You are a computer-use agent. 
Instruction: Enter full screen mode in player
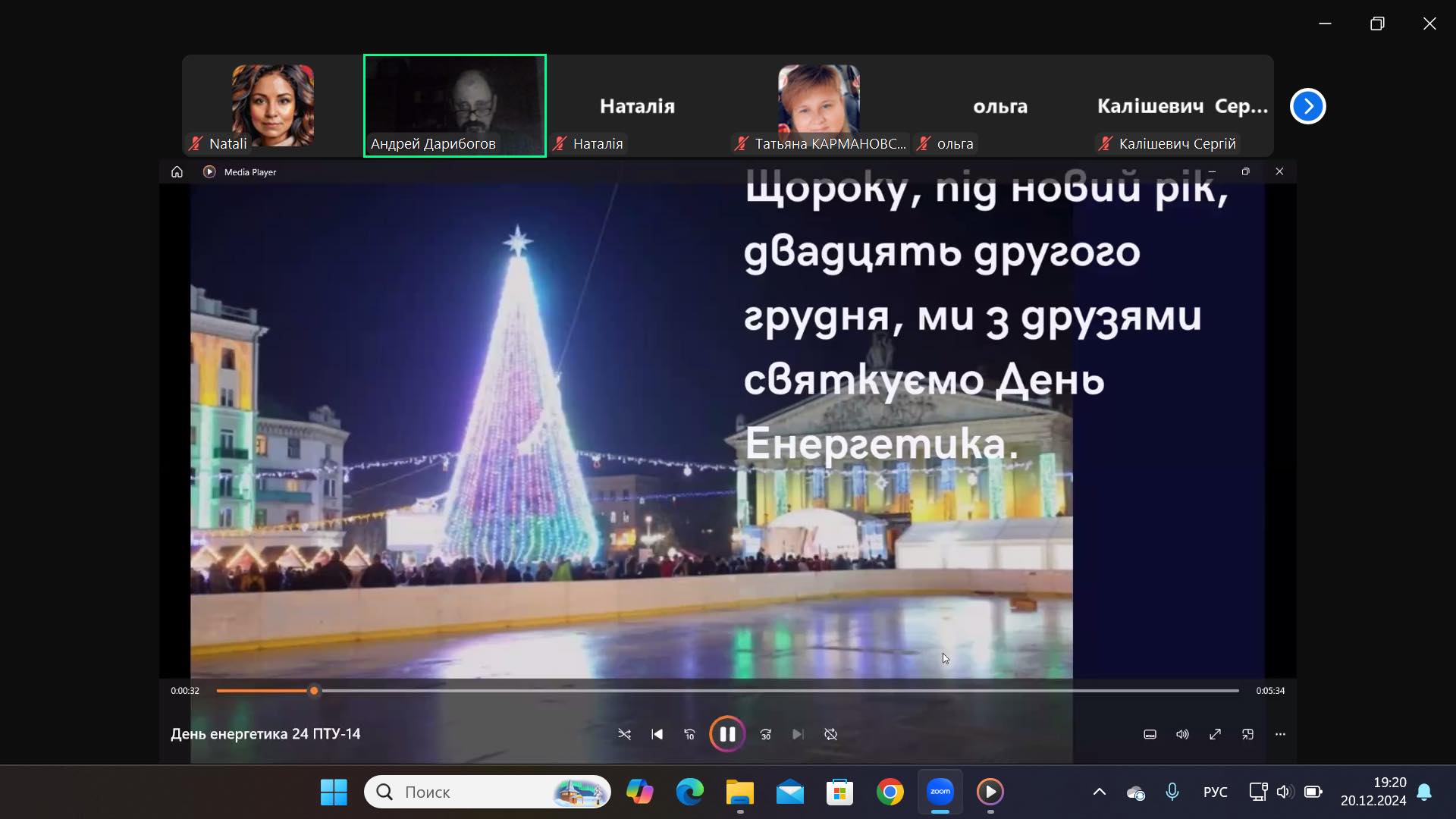(x=1215, y=734)
